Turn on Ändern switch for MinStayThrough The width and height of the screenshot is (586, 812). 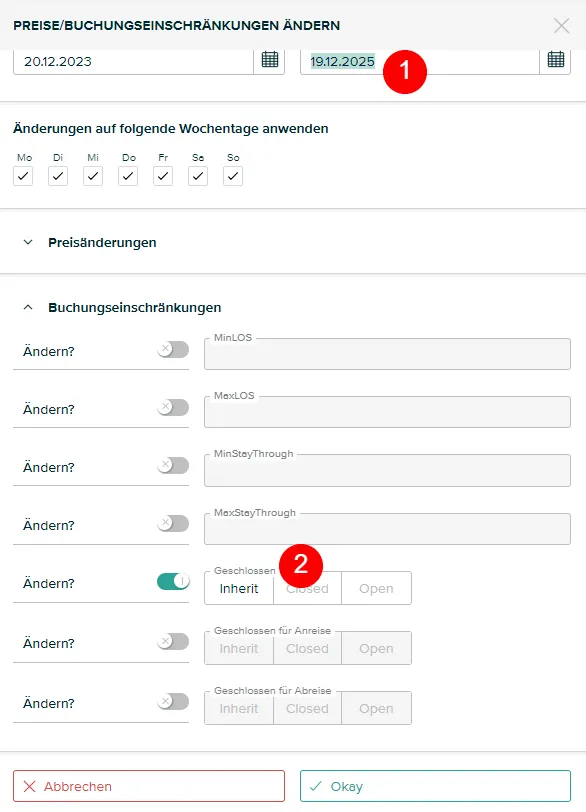coord(173,466)
